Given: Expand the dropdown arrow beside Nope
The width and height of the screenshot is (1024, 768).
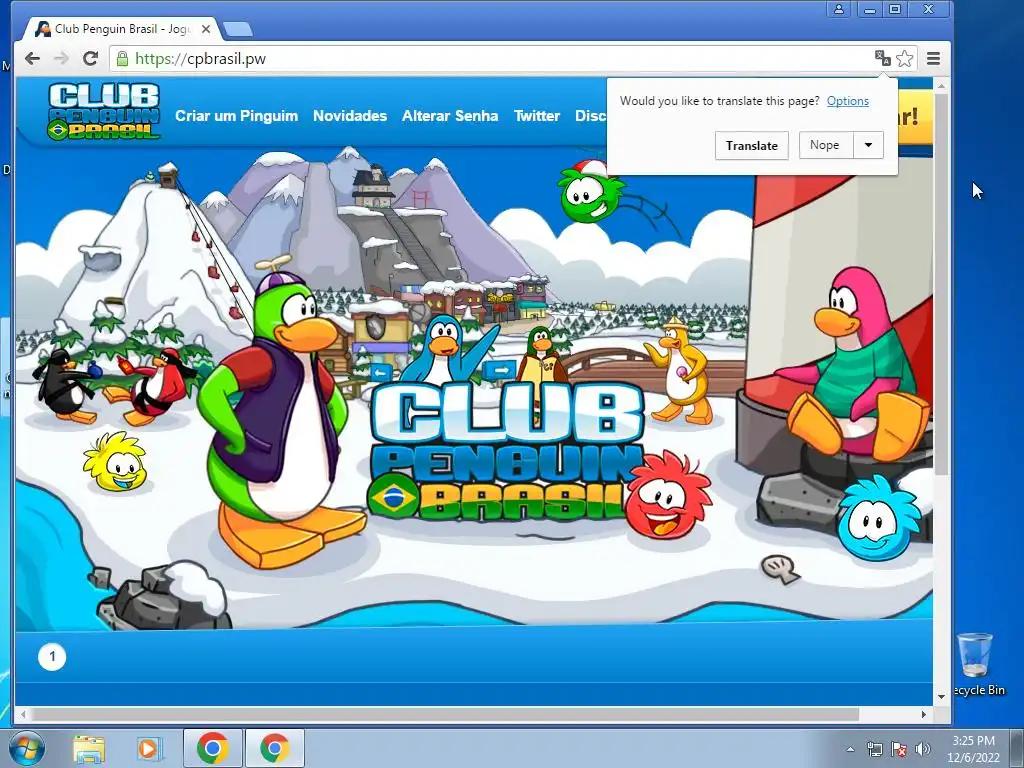Looking at the screenshot, I should pyautogui.click(x=869, y=145).
